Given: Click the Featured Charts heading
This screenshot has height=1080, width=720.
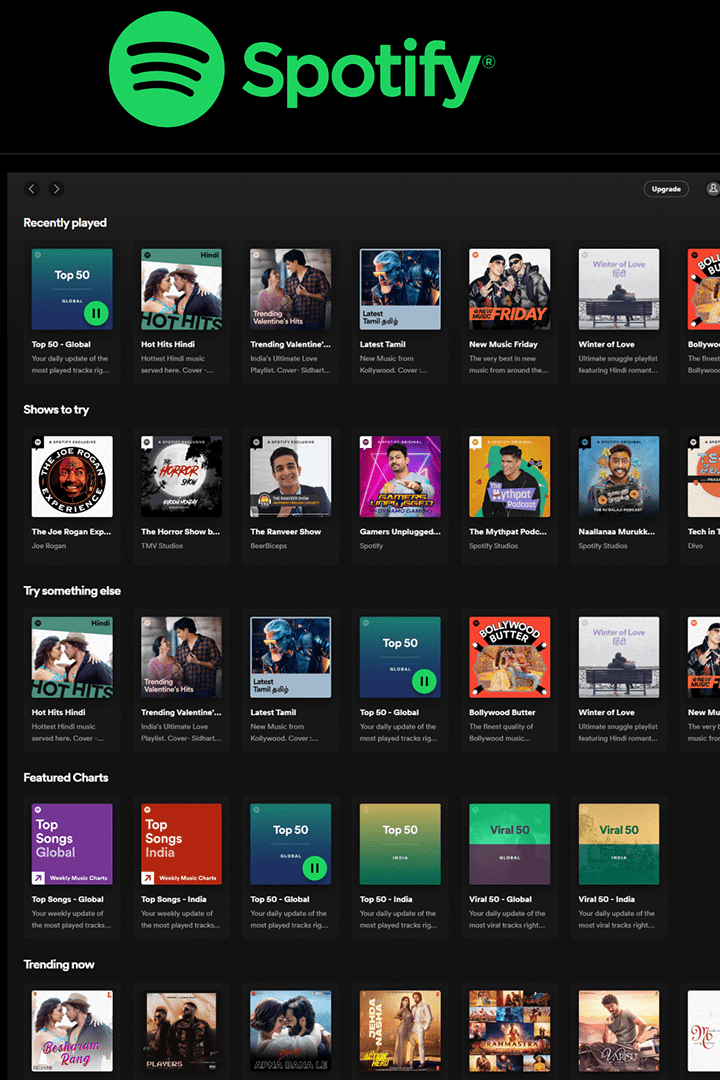Looking at the screenshot, I should (x=65, y=778).
